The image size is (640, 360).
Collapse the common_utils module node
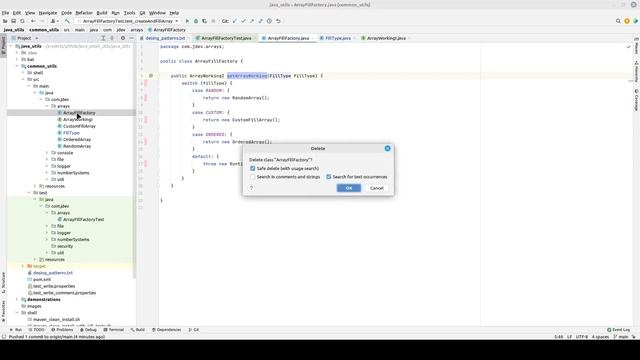17,66
